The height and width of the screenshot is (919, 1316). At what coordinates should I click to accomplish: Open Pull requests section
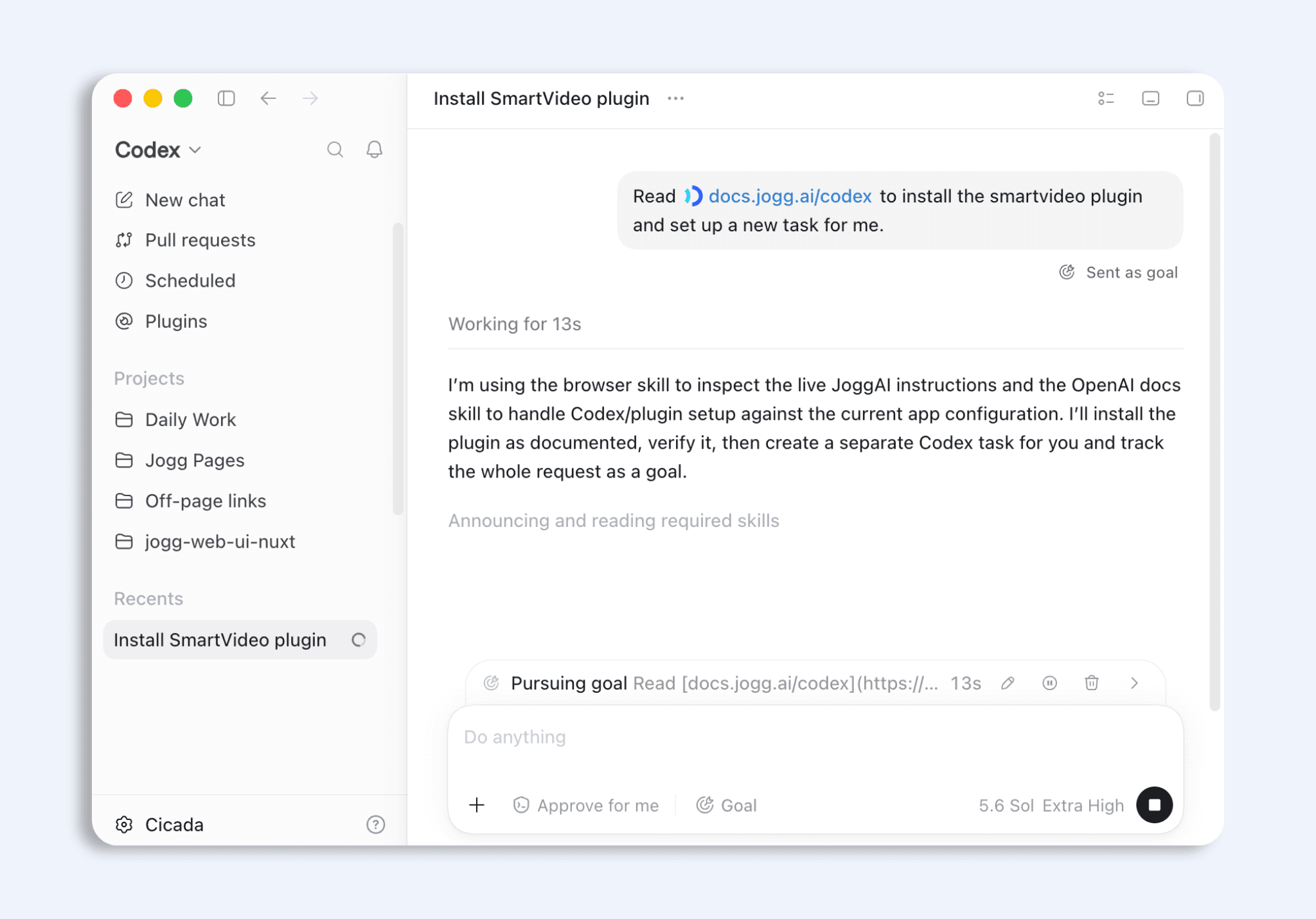(185, 240)
